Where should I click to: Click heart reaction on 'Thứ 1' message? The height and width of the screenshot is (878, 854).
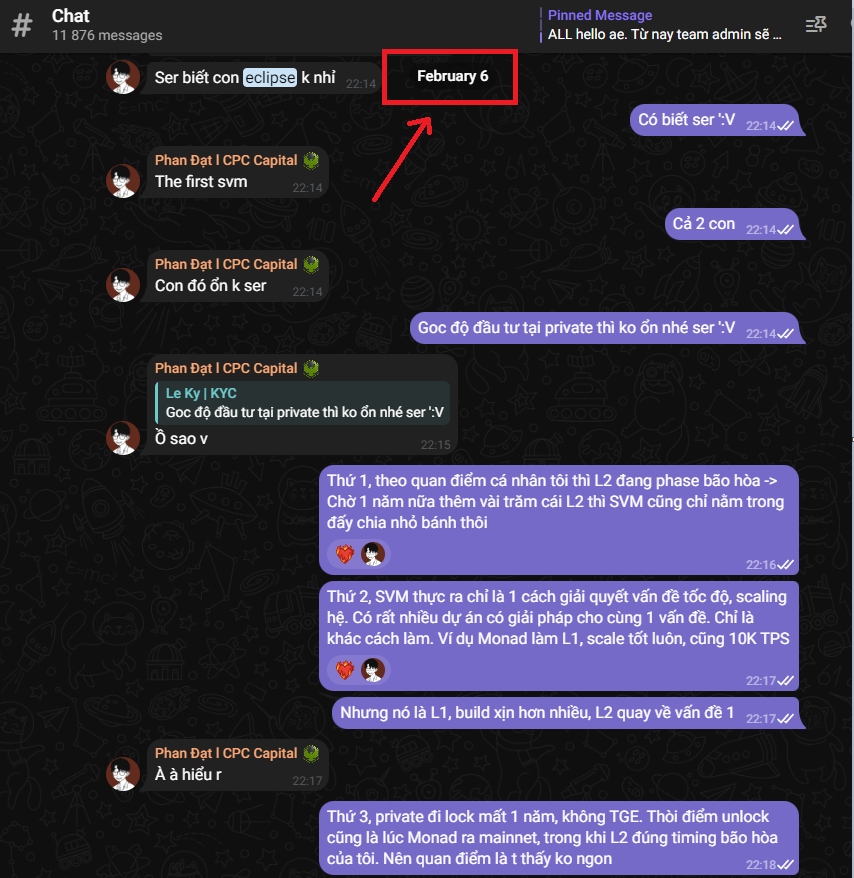coord(345,554)
